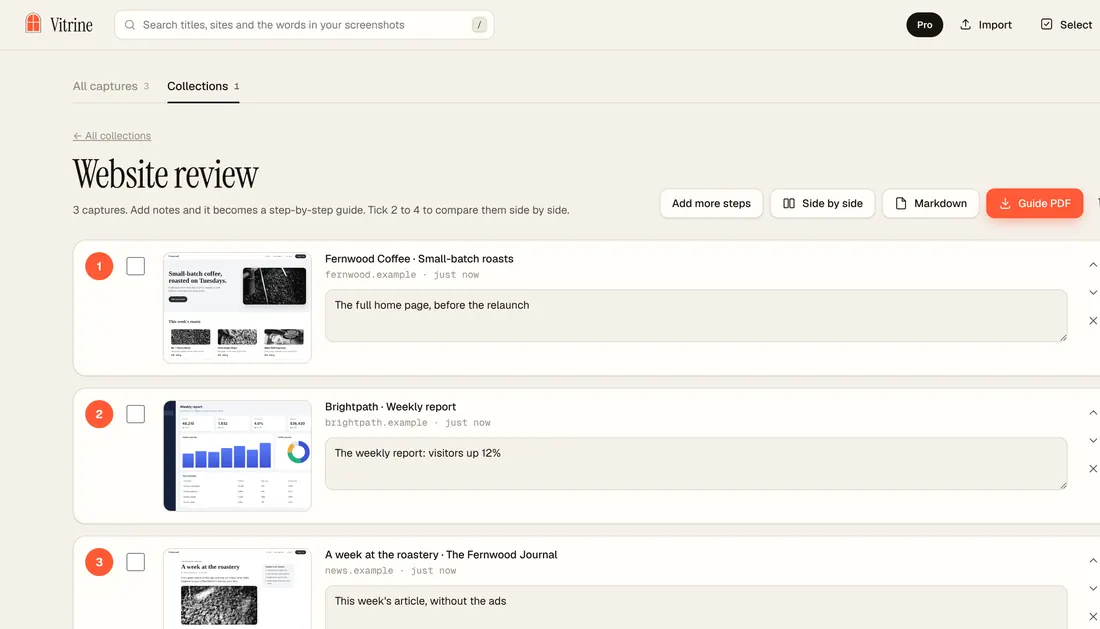Click the "news.example" domain text
This screenshot has height=629, width=1100.
click(359, 571)
